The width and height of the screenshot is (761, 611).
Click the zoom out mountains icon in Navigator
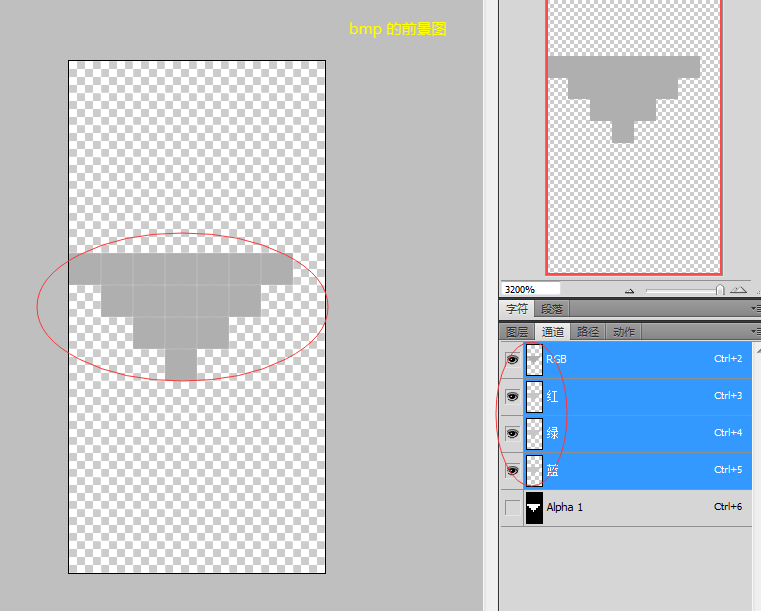pos(629,291)
